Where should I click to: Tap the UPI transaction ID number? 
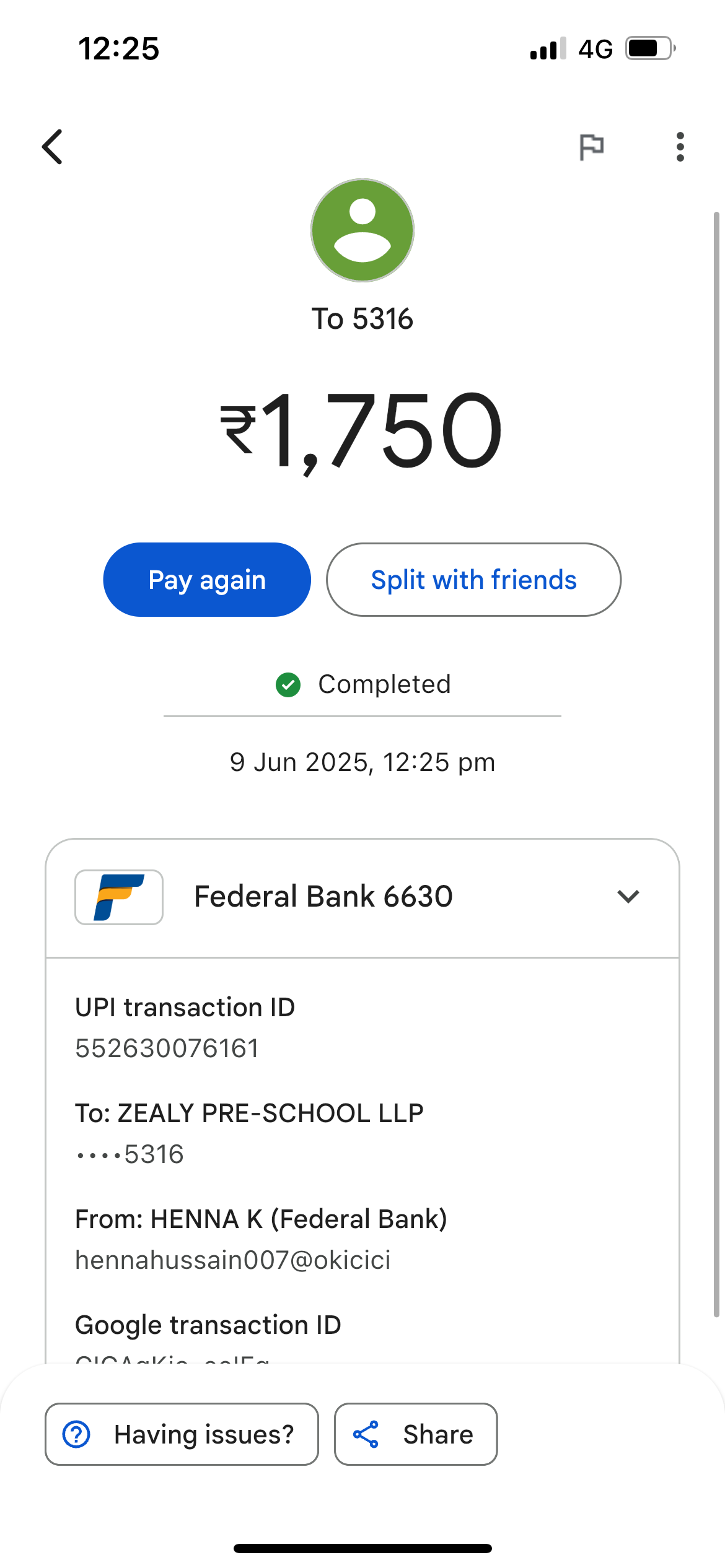point(167,1048)
